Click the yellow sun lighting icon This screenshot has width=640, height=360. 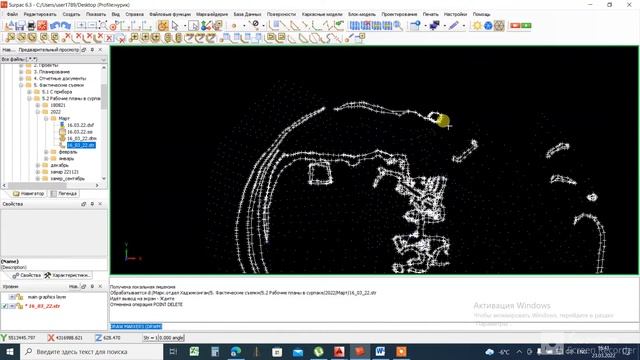tap(477, 26)
